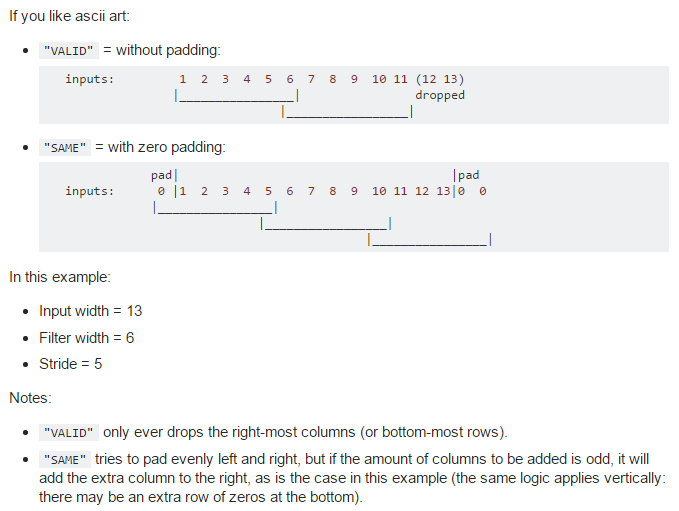
Task: Click the right "|pad" label in SAME diagram
Action: pyautogui.click(x=466, y=175)
